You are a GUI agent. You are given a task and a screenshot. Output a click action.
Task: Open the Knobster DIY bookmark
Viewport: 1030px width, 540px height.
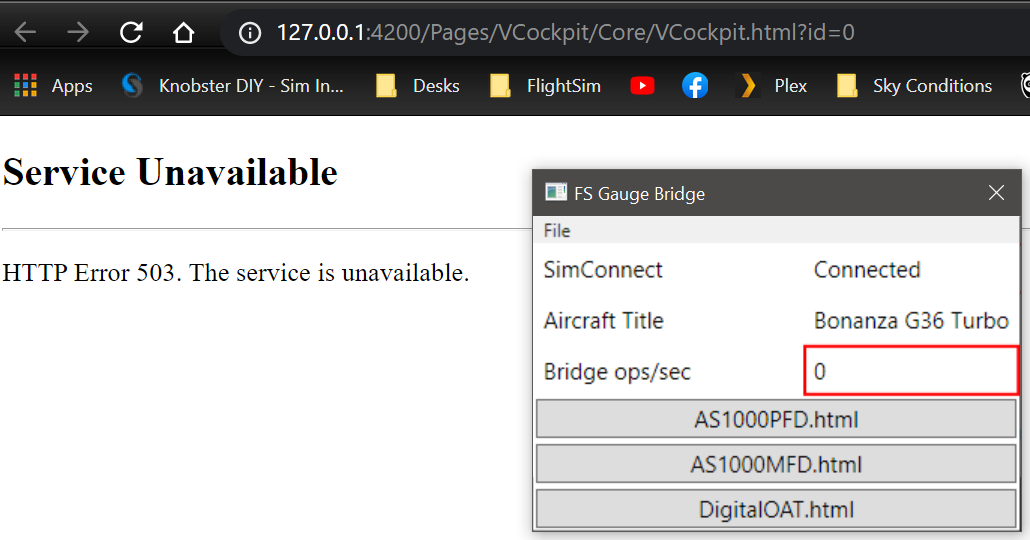point(233,86)
